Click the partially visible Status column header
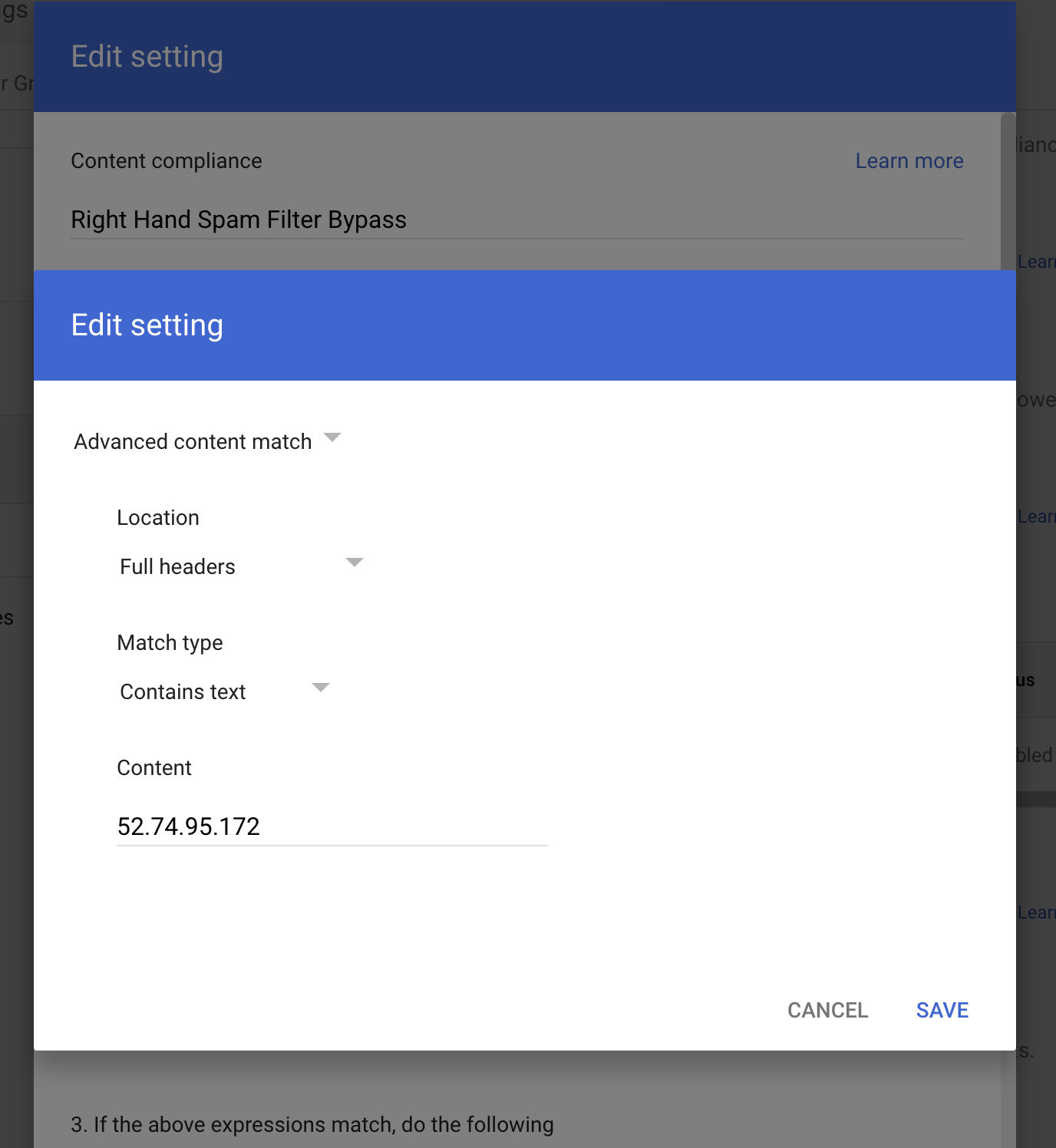Image resolution: width=1056 pixels, height=1148 pixels. coord(1026,681)
